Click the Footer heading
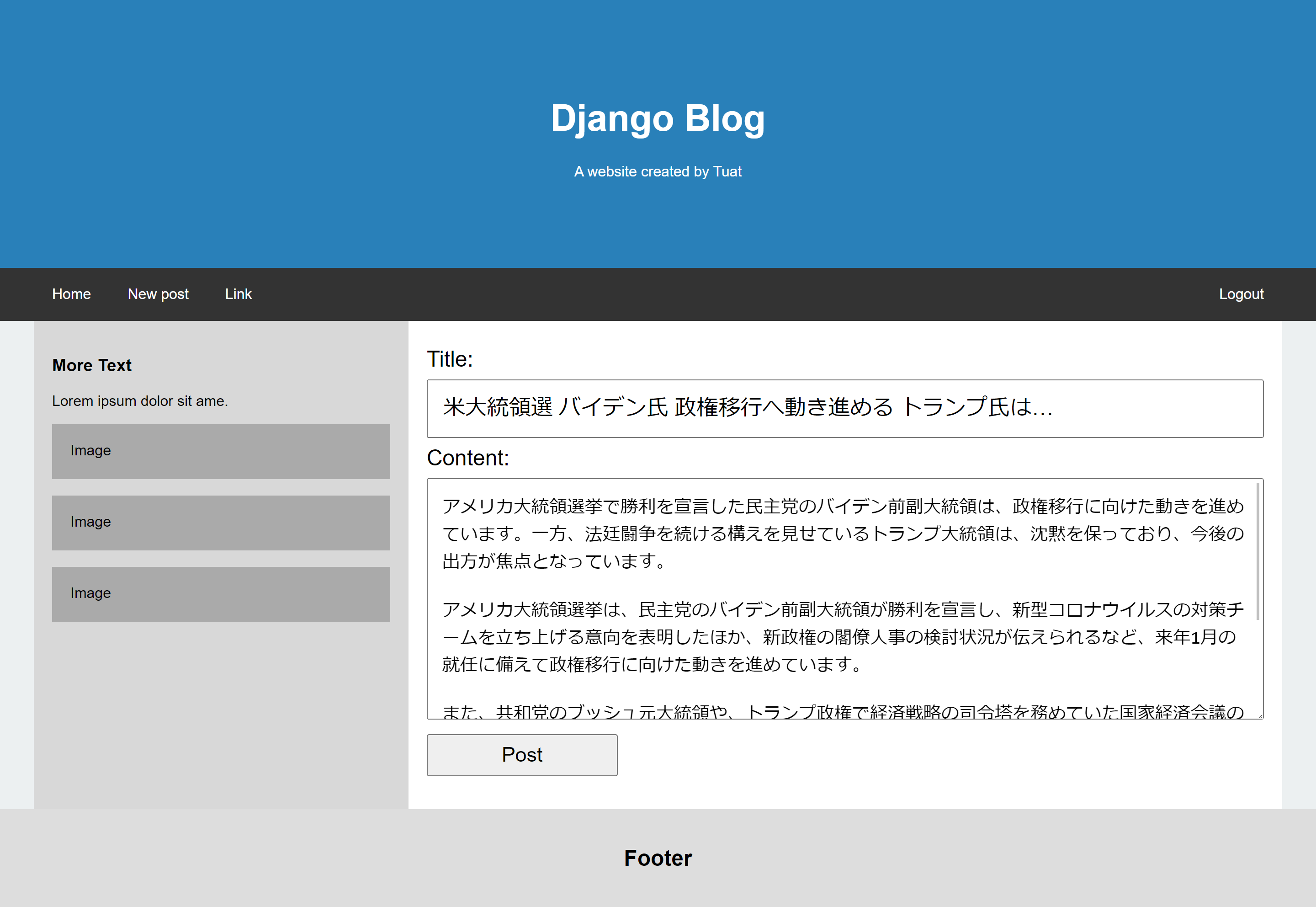The width and height of the screenshot is (1316, 907). (x=658, y=858)
